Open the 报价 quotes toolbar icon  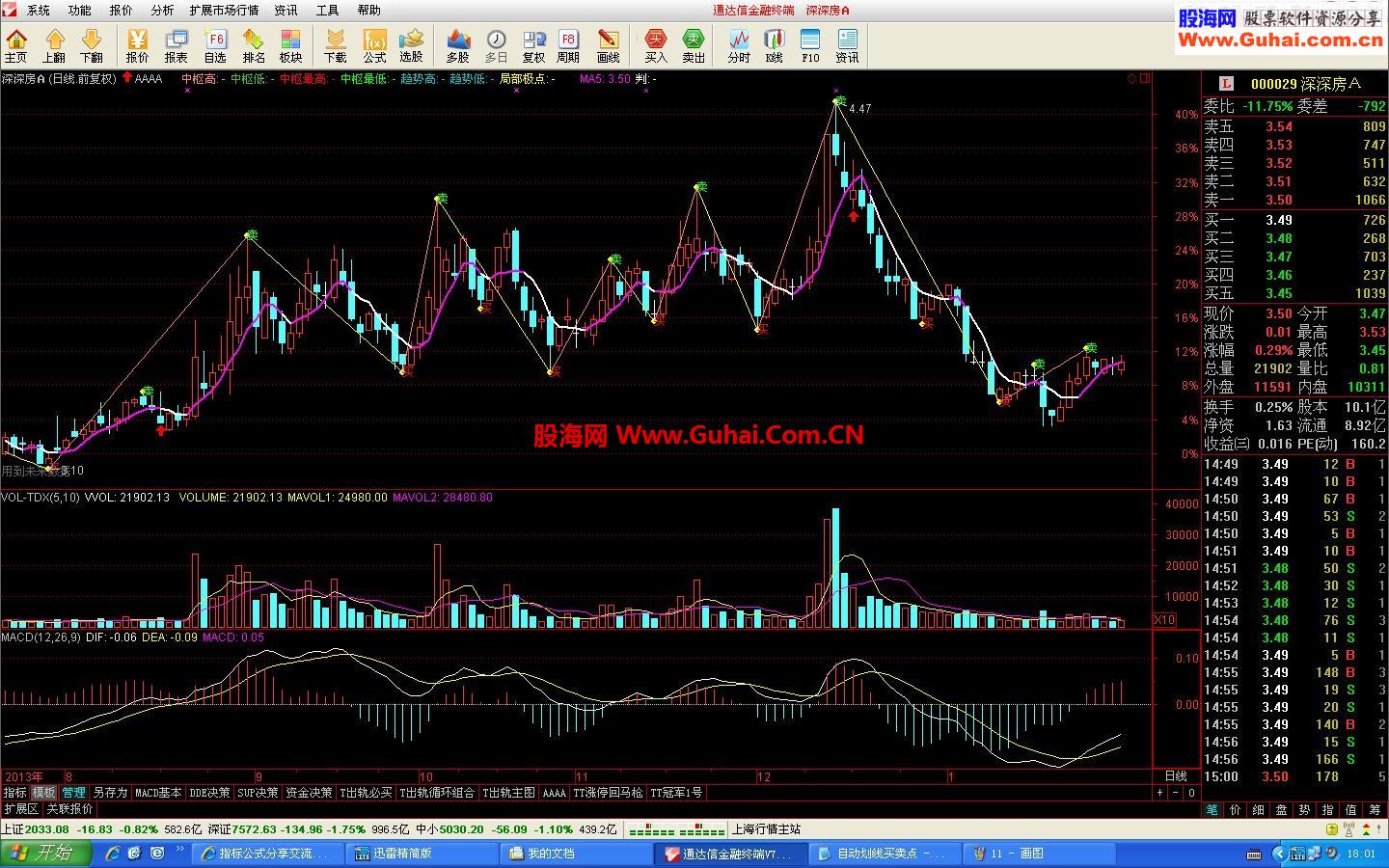pyautogui.click(x=138, y=44)
